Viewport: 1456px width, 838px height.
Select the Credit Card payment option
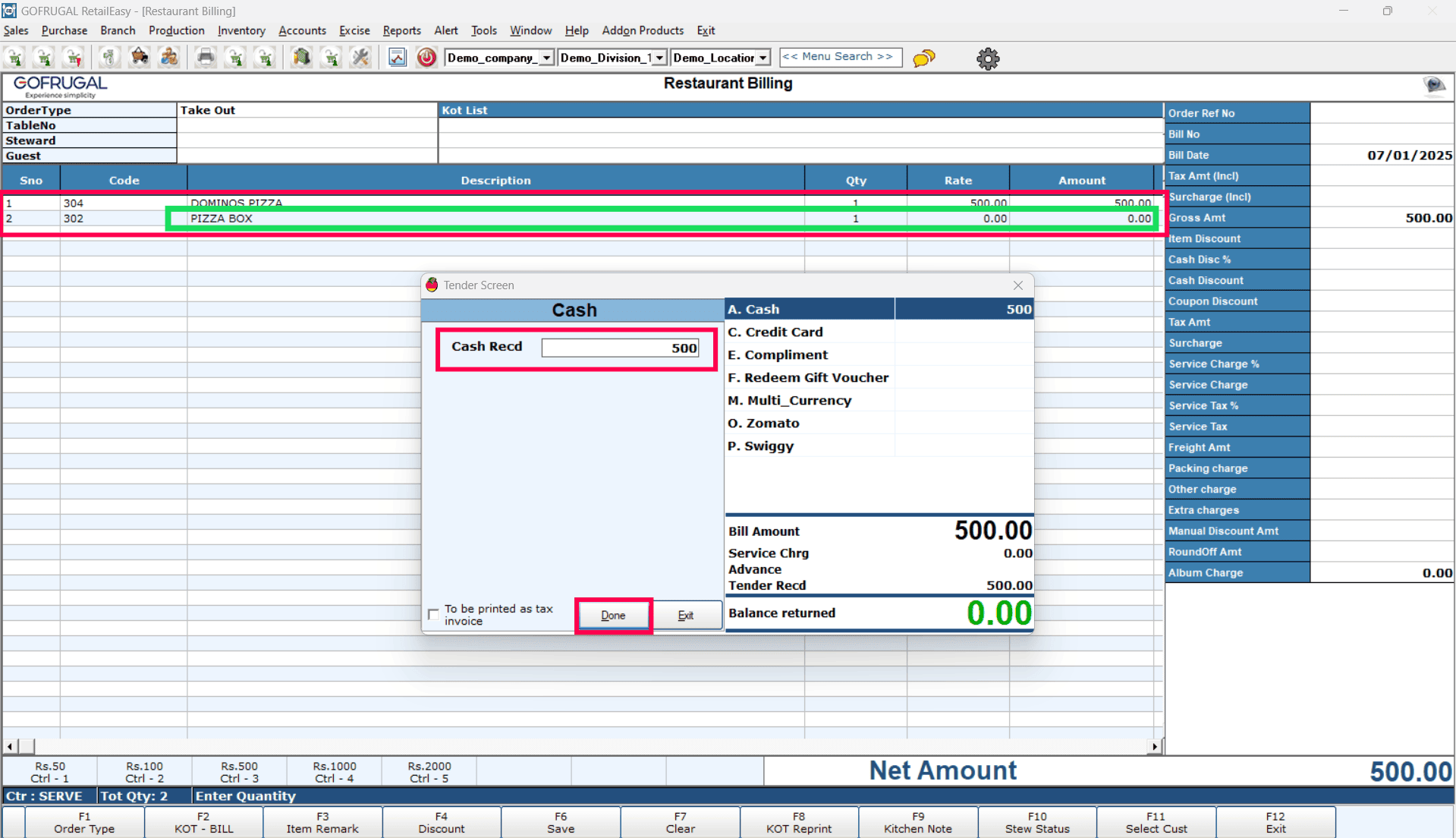[775, 332]
